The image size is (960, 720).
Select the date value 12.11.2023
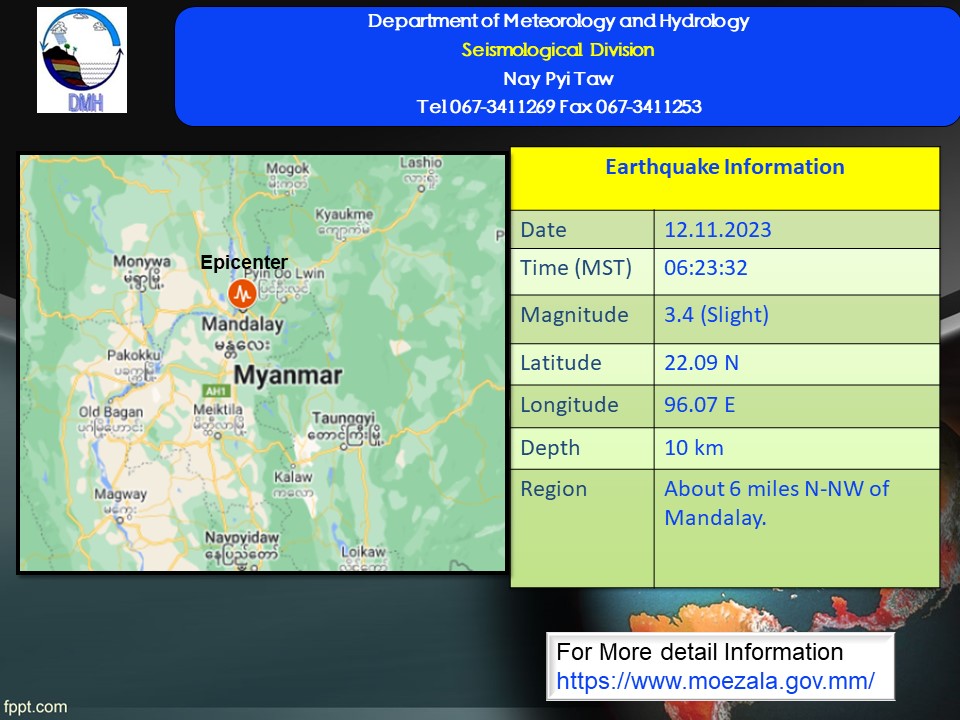point(718,230)
